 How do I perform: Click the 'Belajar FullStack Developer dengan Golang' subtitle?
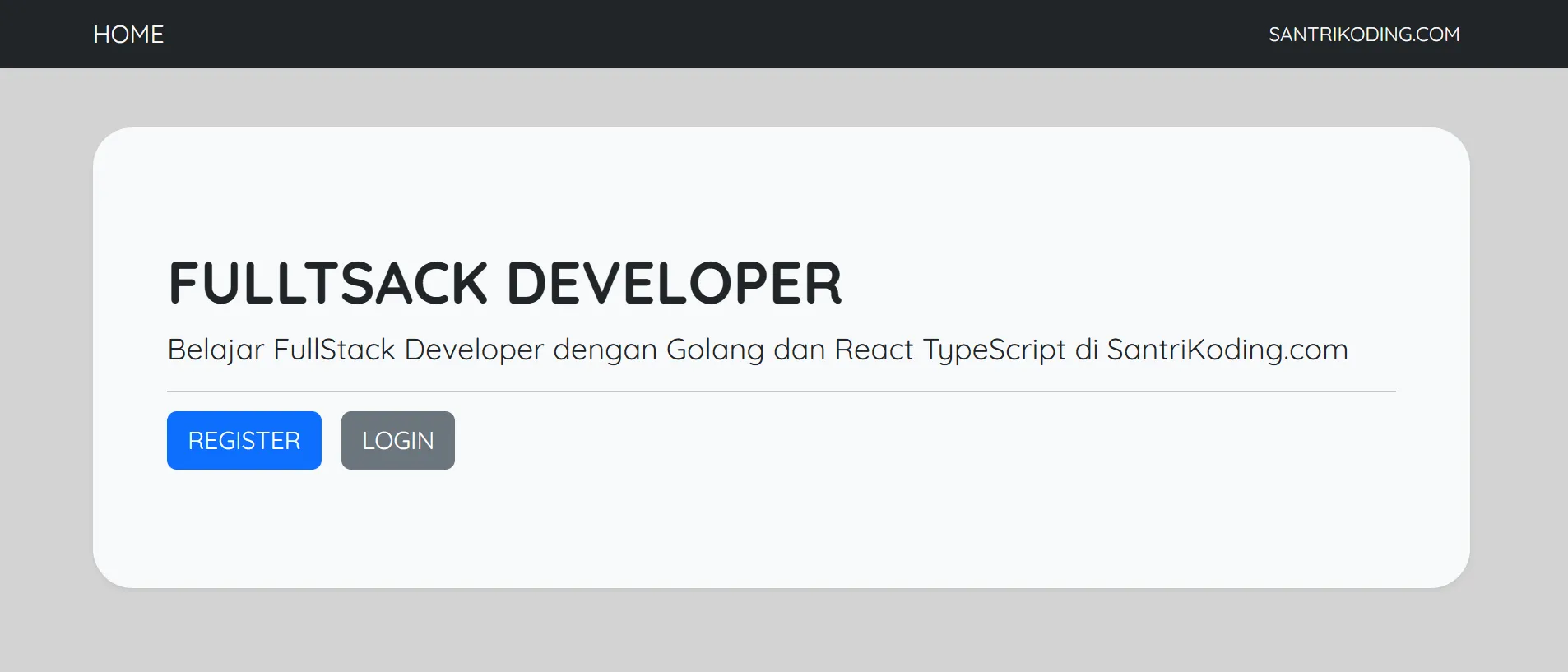coord(758,350)
